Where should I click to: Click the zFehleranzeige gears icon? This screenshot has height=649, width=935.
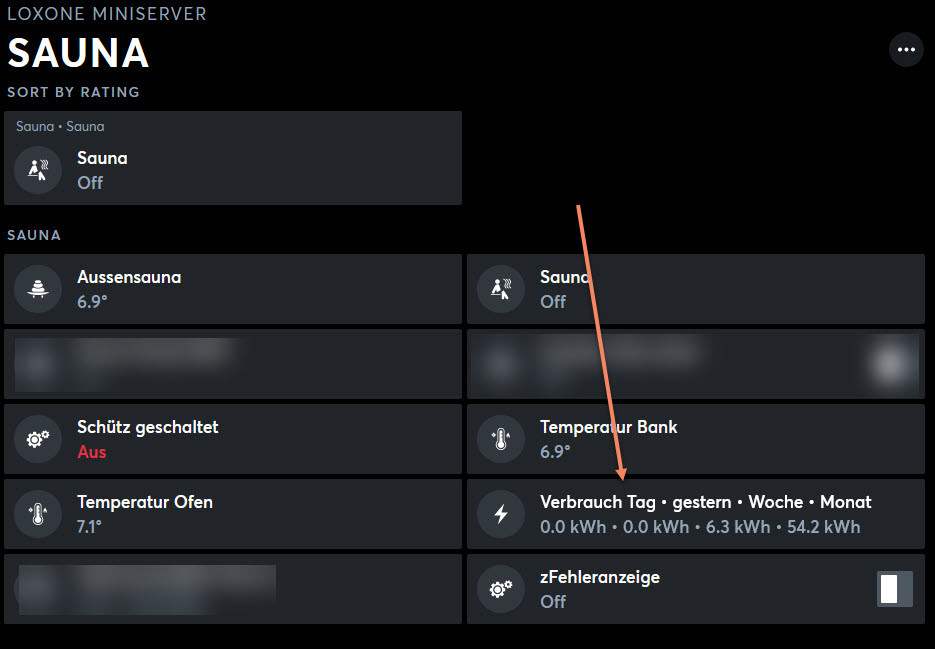pos(501,589)
